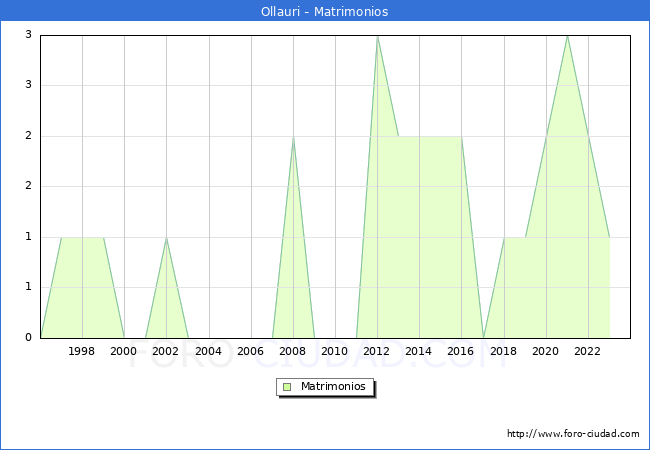Click the 2018 x-axis label
Viewport: 650px width, 450px height.
pyautogui.click(x=504, y=351)
